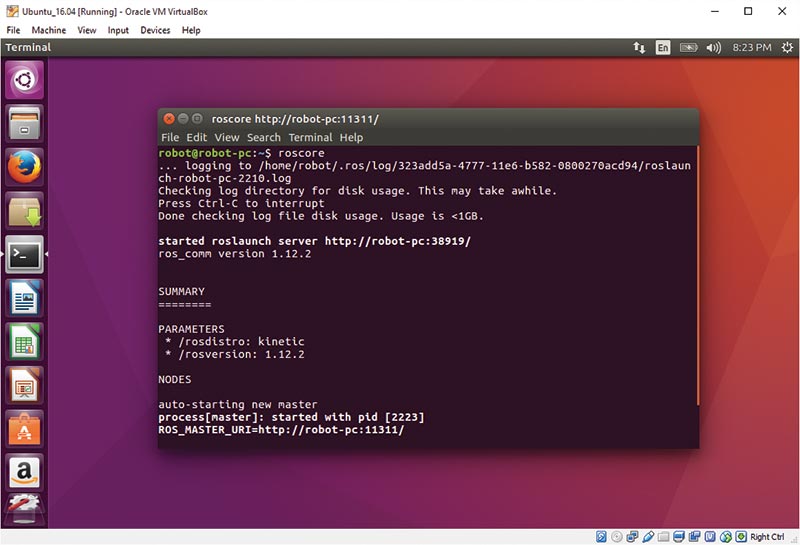The image size is (800, 545).
Task: Launch LibreOffice Writer from launcher
Action: 24,298
